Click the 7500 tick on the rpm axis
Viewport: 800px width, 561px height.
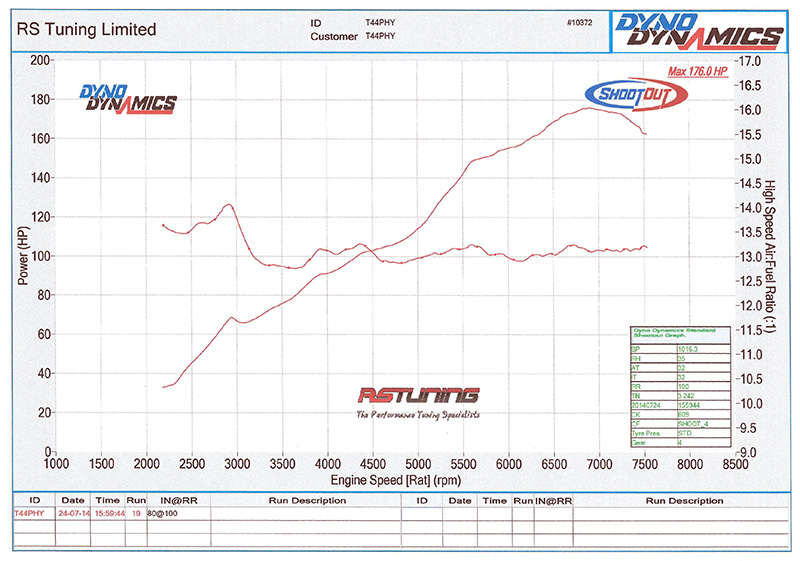(x=645, y=464)
